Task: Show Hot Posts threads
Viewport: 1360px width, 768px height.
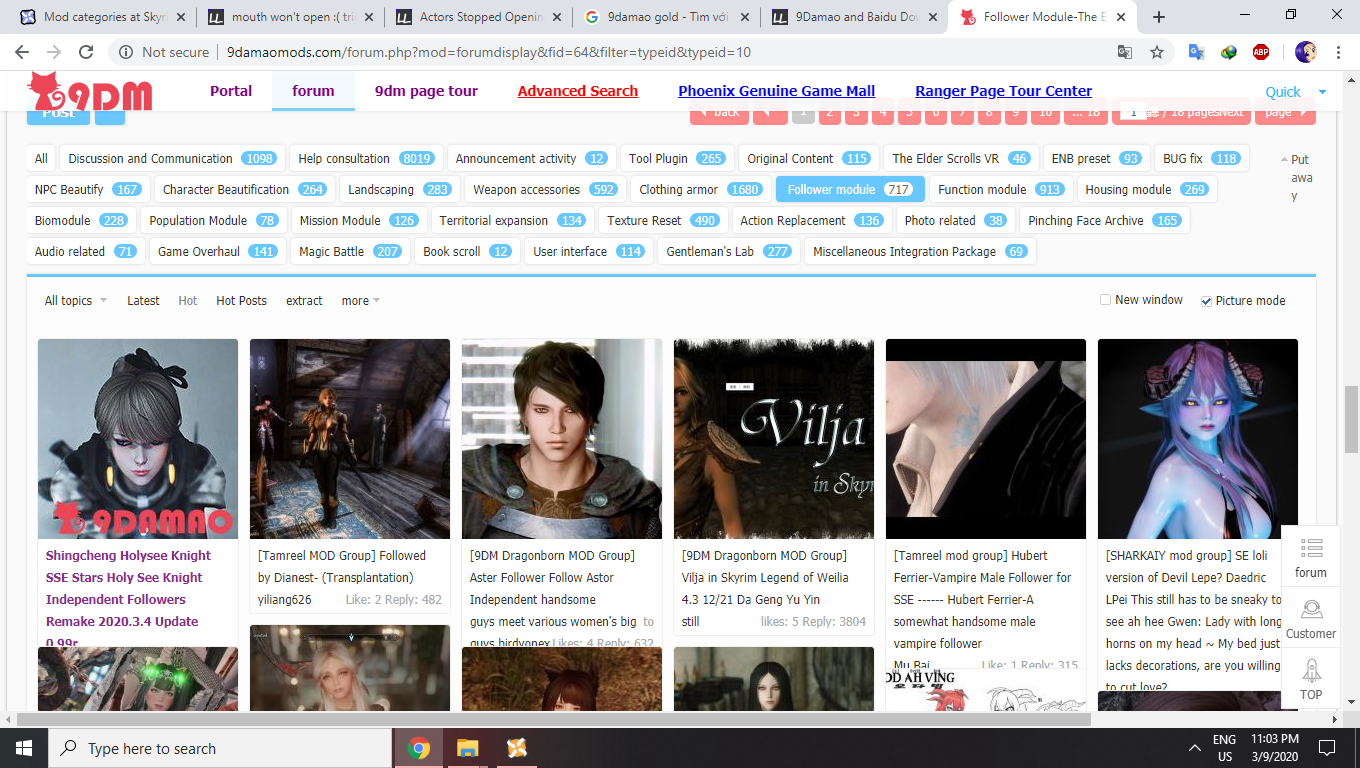Action: tap(241, 301)
